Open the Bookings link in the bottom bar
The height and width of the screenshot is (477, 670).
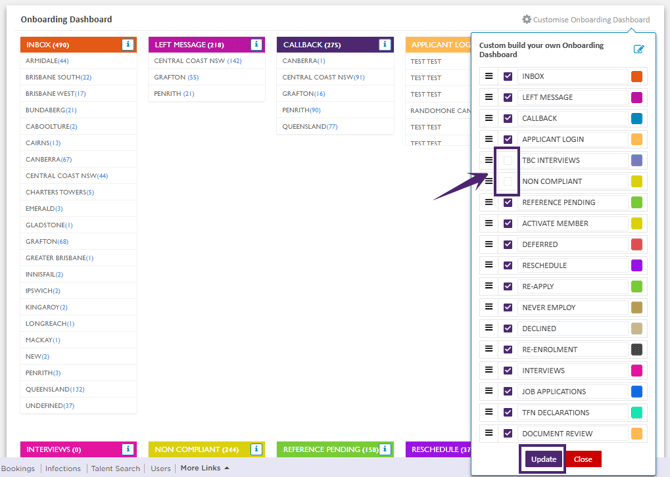(18, 468)
